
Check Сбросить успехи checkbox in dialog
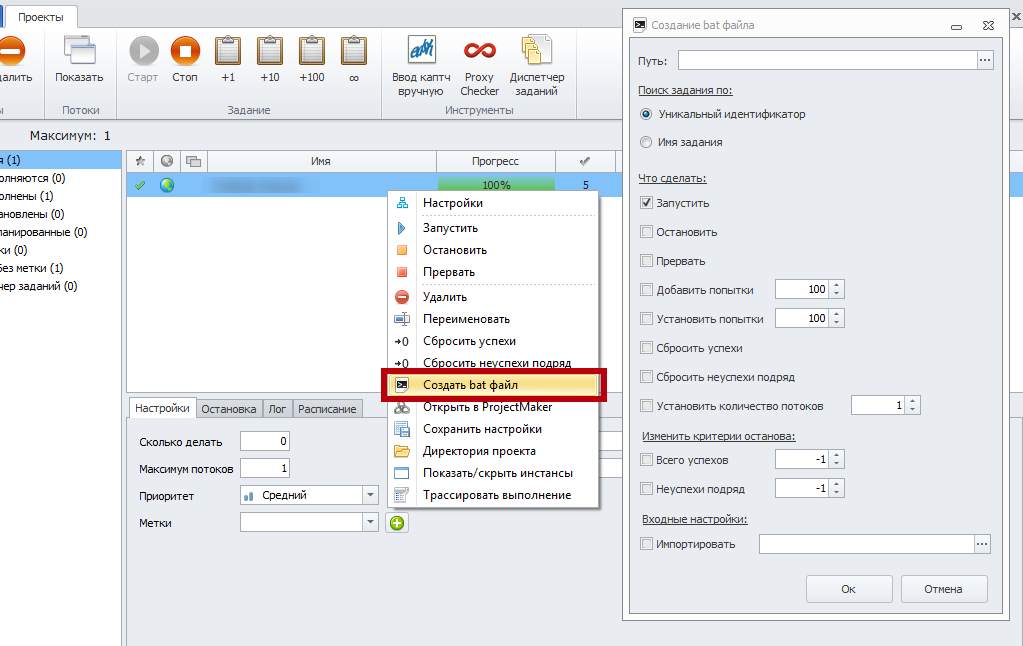(x=647, y=348)
